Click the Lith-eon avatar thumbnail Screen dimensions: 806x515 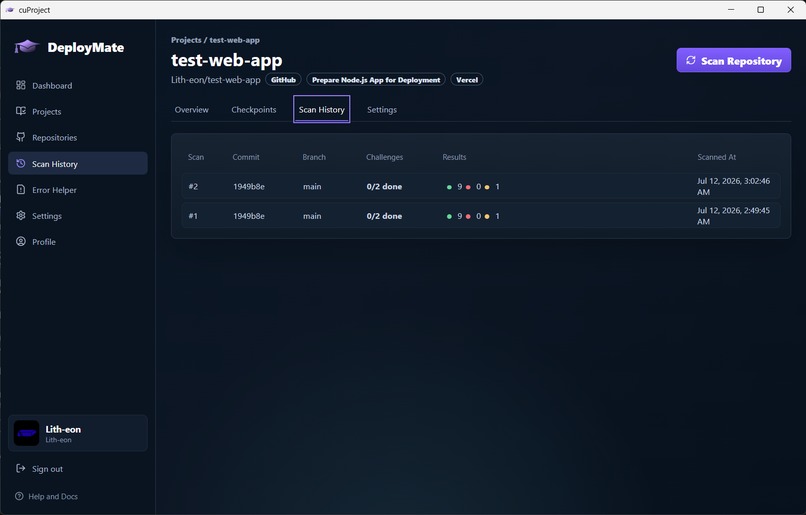[26, 433]
